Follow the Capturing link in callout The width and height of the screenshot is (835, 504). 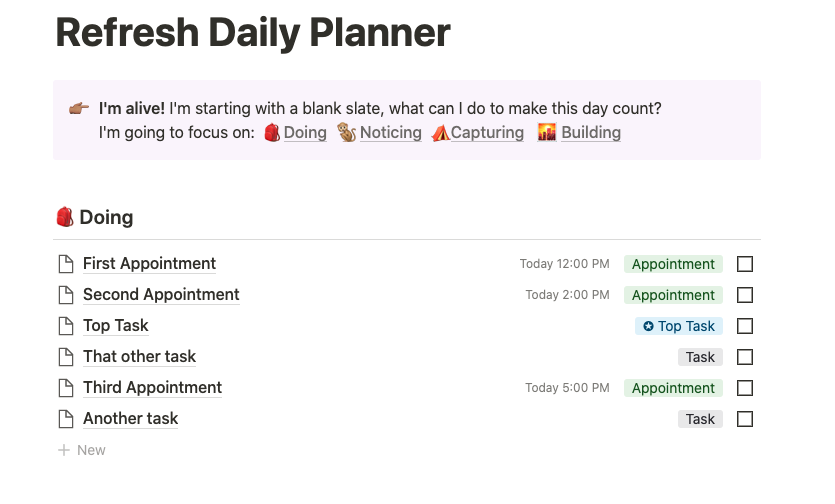tap(487, 133)
